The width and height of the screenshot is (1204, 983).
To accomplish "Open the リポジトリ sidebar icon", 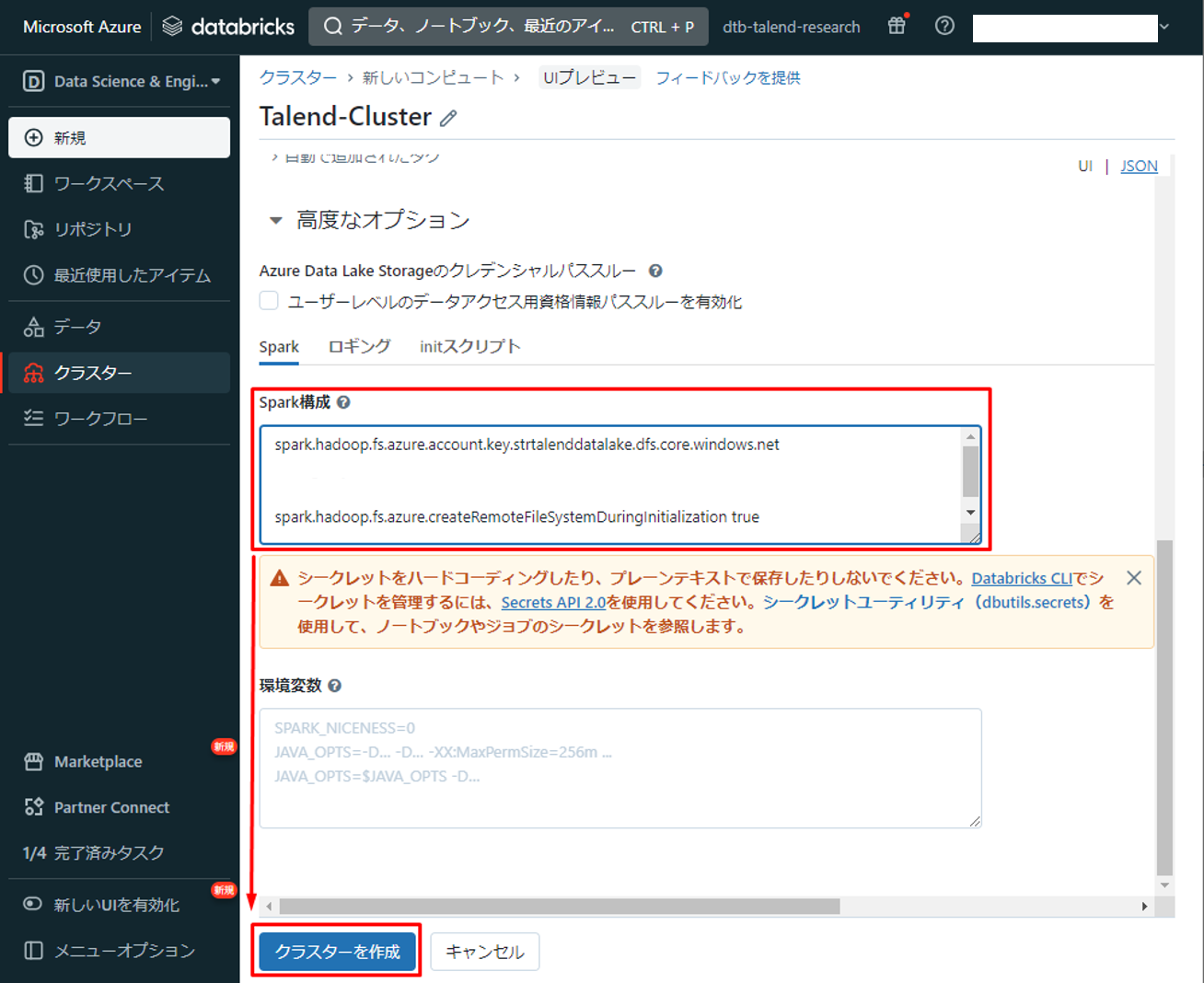I will 34,229.
